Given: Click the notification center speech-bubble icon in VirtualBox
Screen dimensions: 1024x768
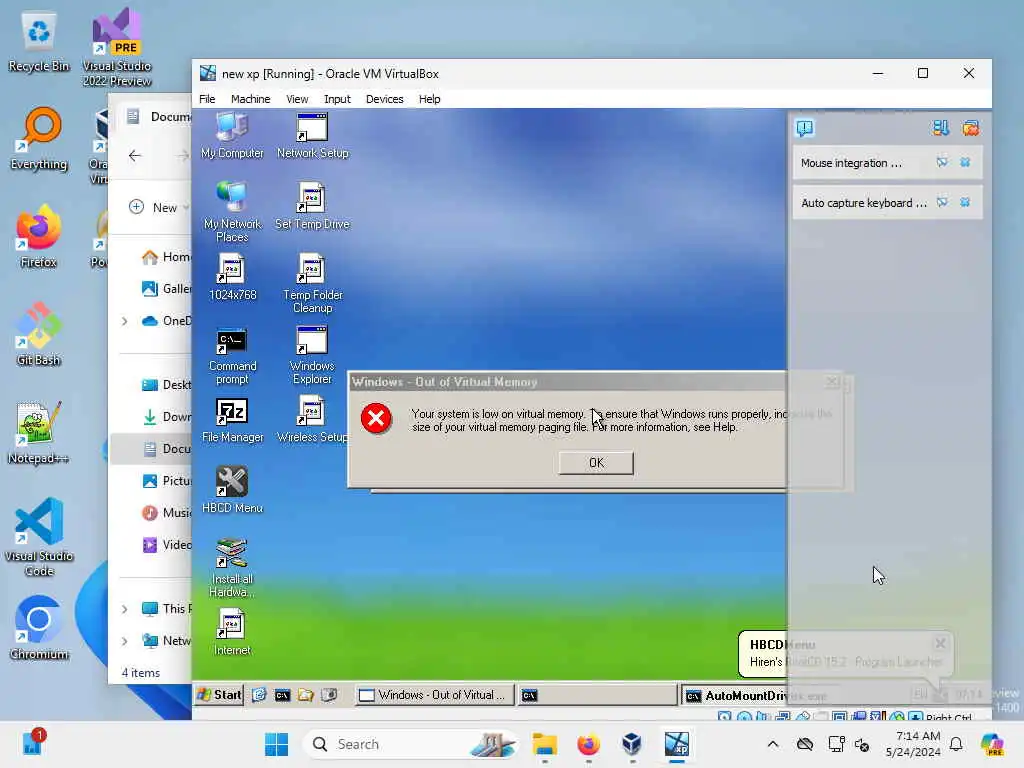Looking at the screenshot, I should click(x=805, y=128).
